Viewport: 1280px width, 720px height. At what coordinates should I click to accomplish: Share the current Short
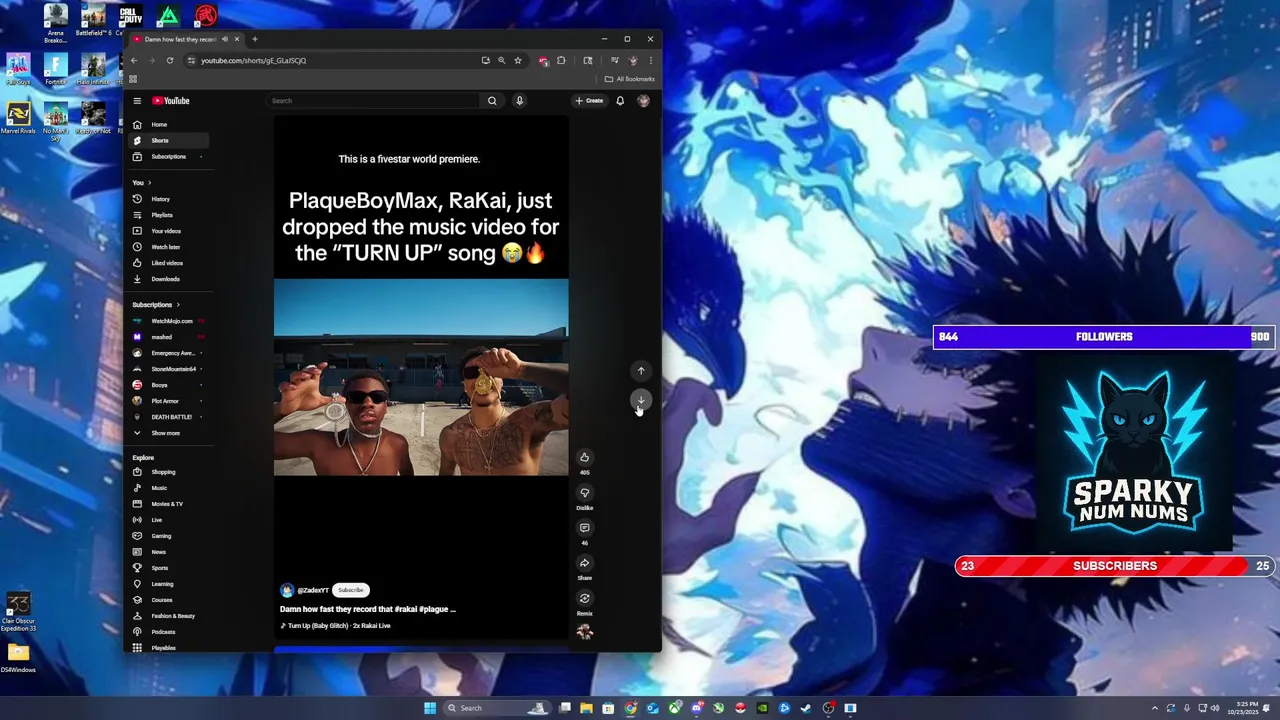[x=585, y=563]
